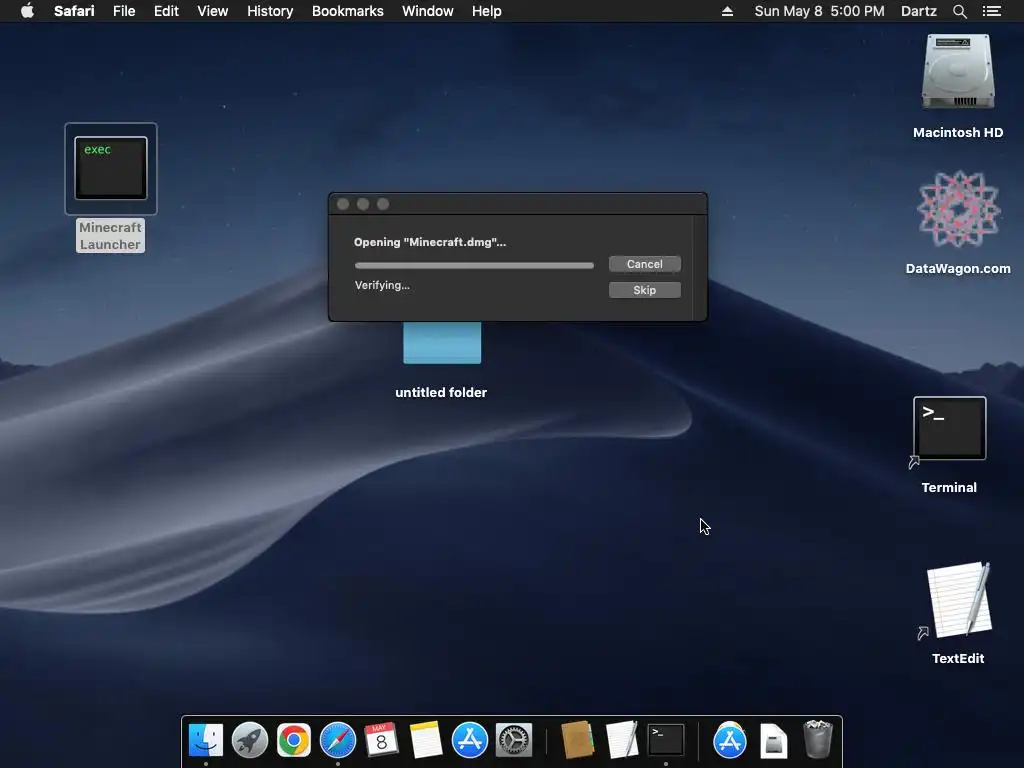The height and width of the screenshot is (768, 1024).
Task: Open the yellow Notes icon in Dock
Action: [x=426, y=741]
